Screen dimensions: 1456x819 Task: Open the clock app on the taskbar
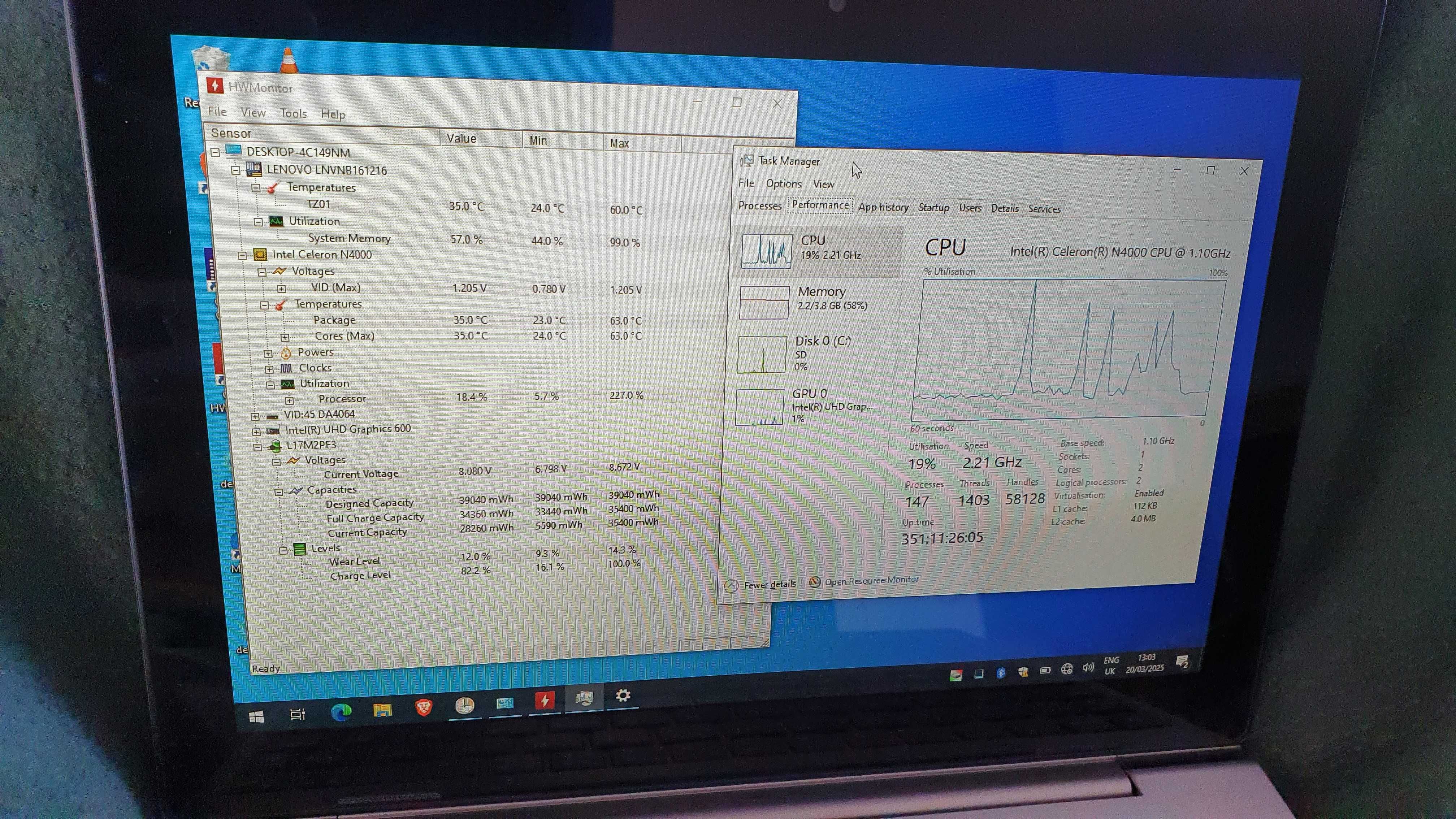pos(465,705)
